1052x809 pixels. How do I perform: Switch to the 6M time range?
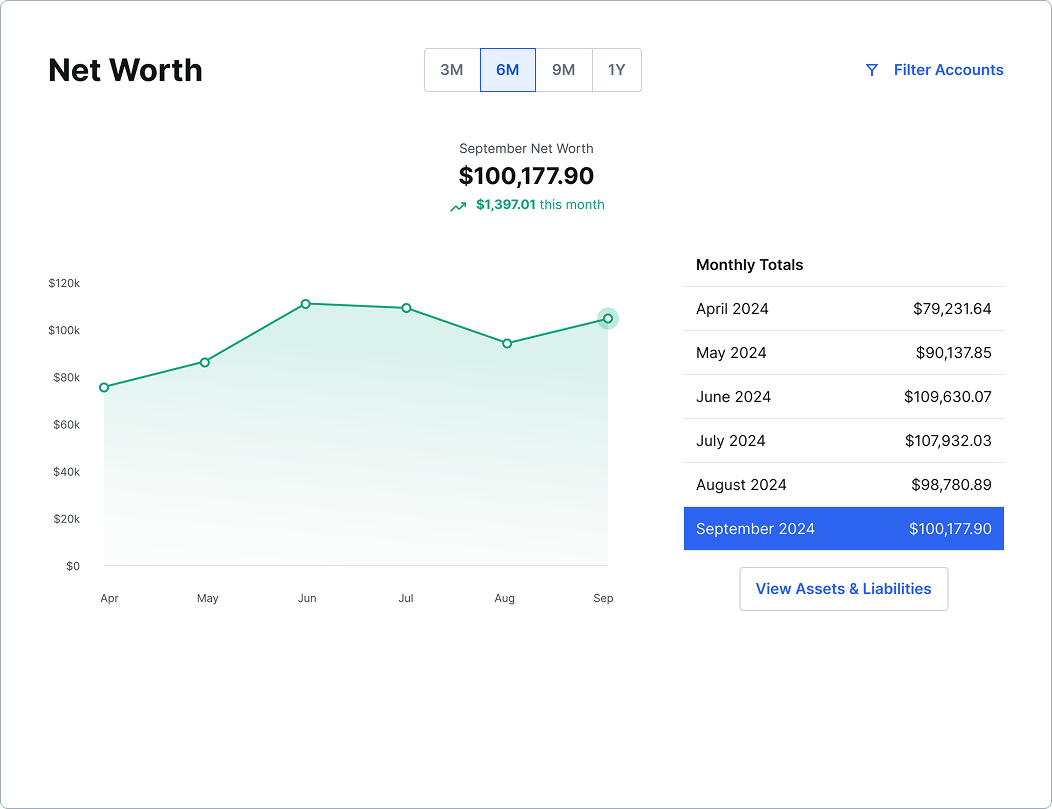click(508, 70)
